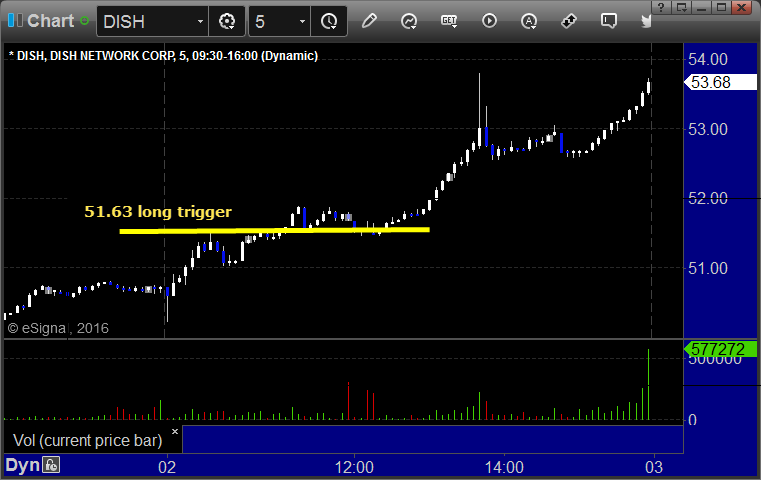This screenshot has height=480, width=761.
Task: Toggle the green symbol link circle
Action: (x=84, y=21)
